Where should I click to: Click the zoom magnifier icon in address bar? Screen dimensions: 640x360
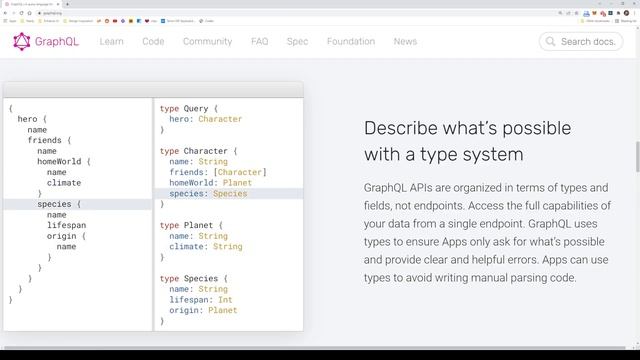(560, 13)
